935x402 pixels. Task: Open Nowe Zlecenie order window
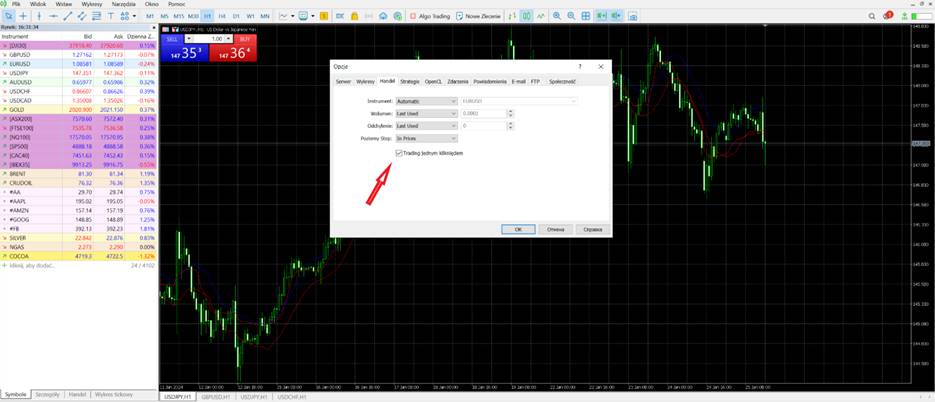pyautogui.click(x=479, y=16)
